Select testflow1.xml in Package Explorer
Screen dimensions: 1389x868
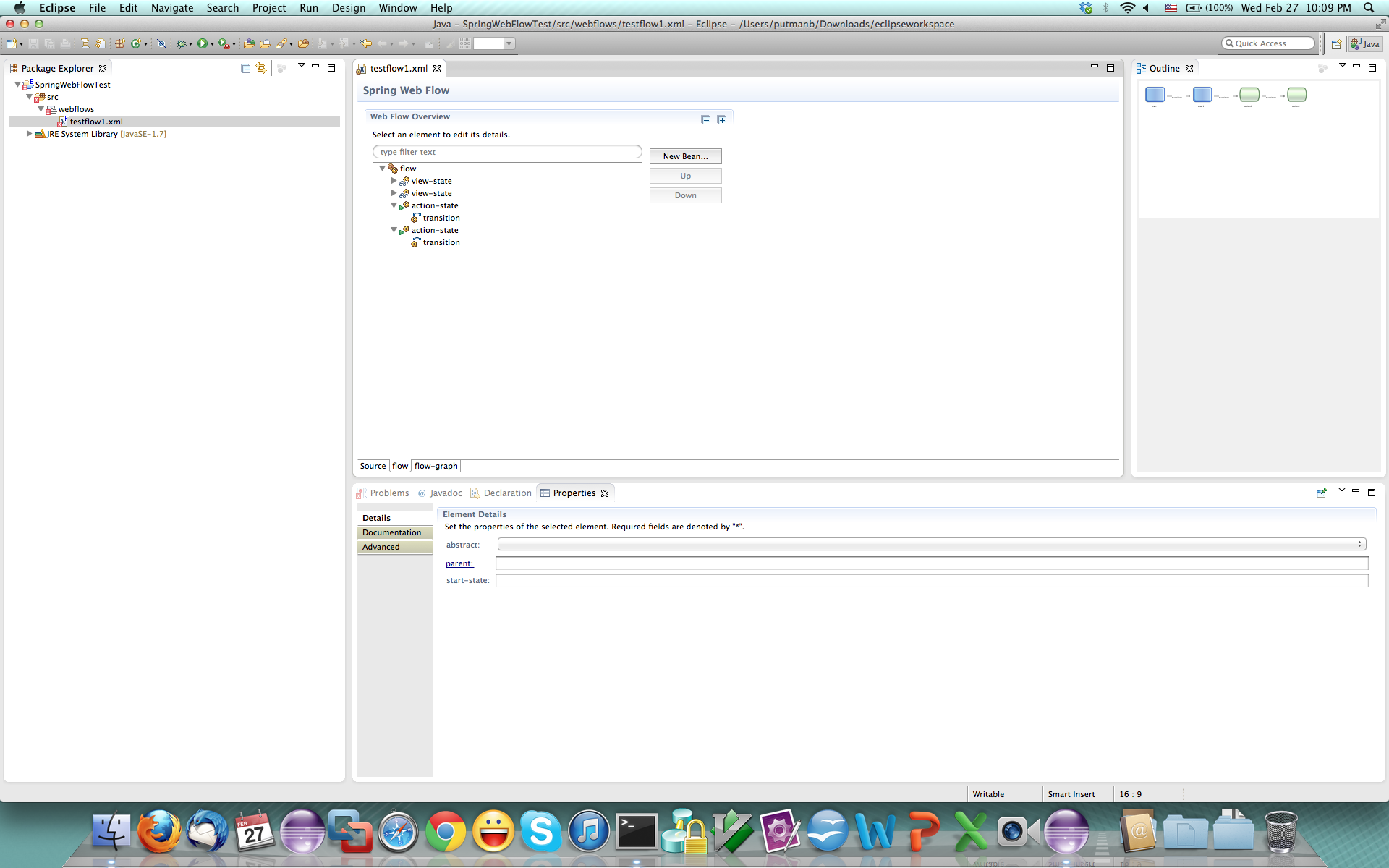96,122
